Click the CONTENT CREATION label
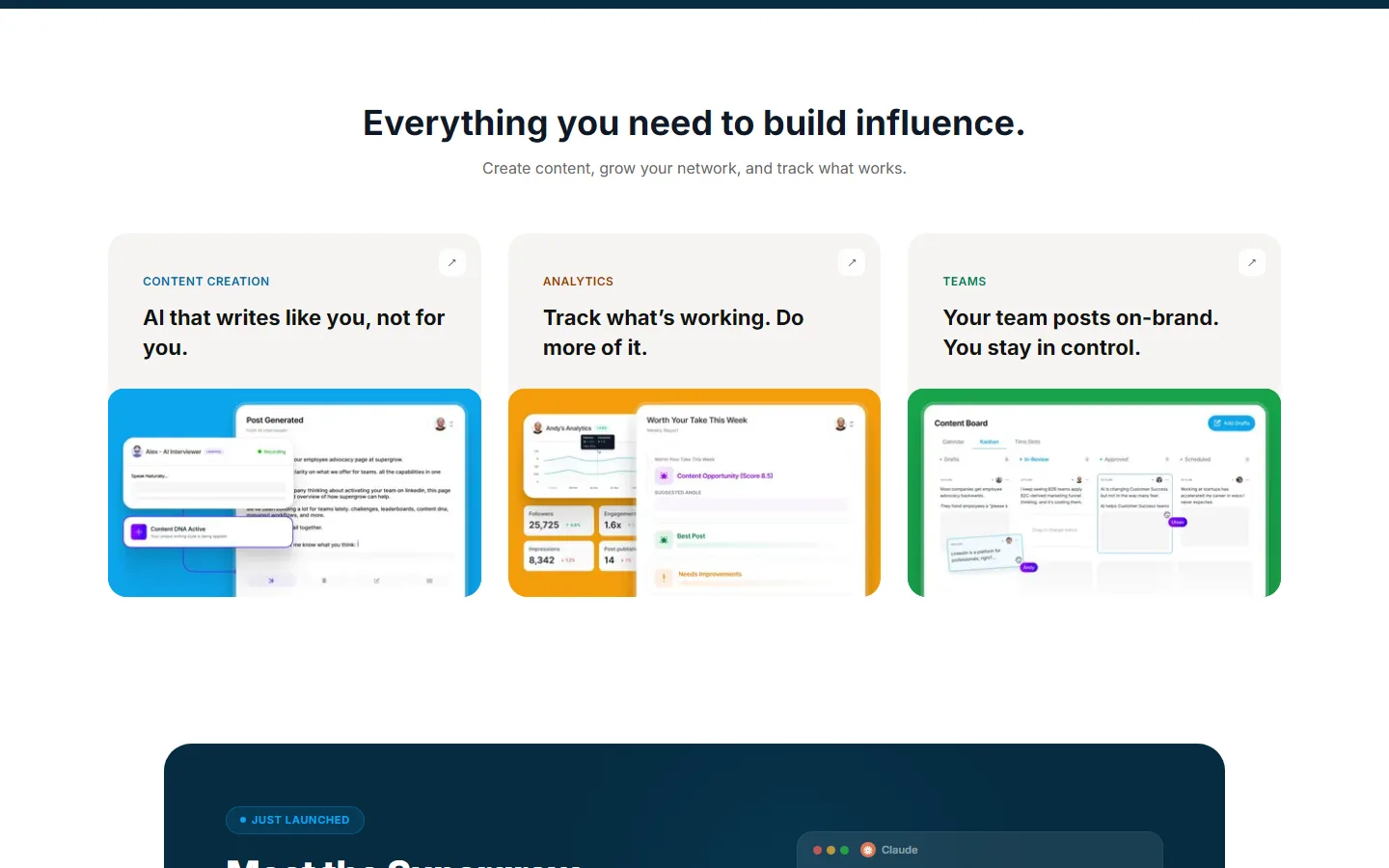Screen dimensions: 1389x868 pyautogui.click(x=206, y=282)
